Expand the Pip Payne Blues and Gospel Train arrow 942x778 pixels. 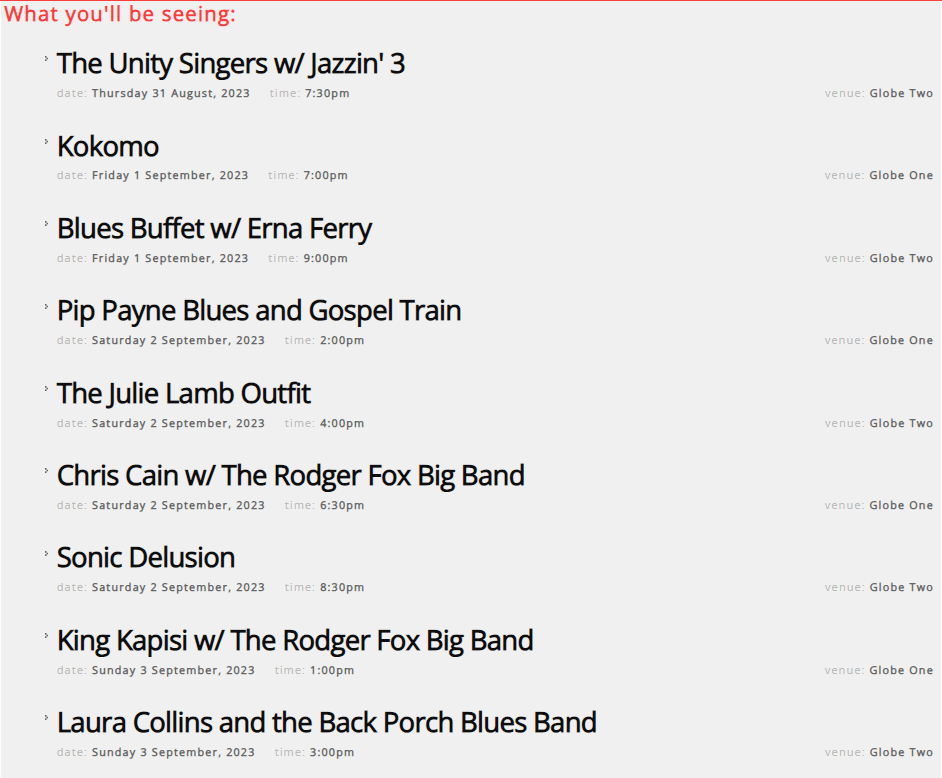46,305
